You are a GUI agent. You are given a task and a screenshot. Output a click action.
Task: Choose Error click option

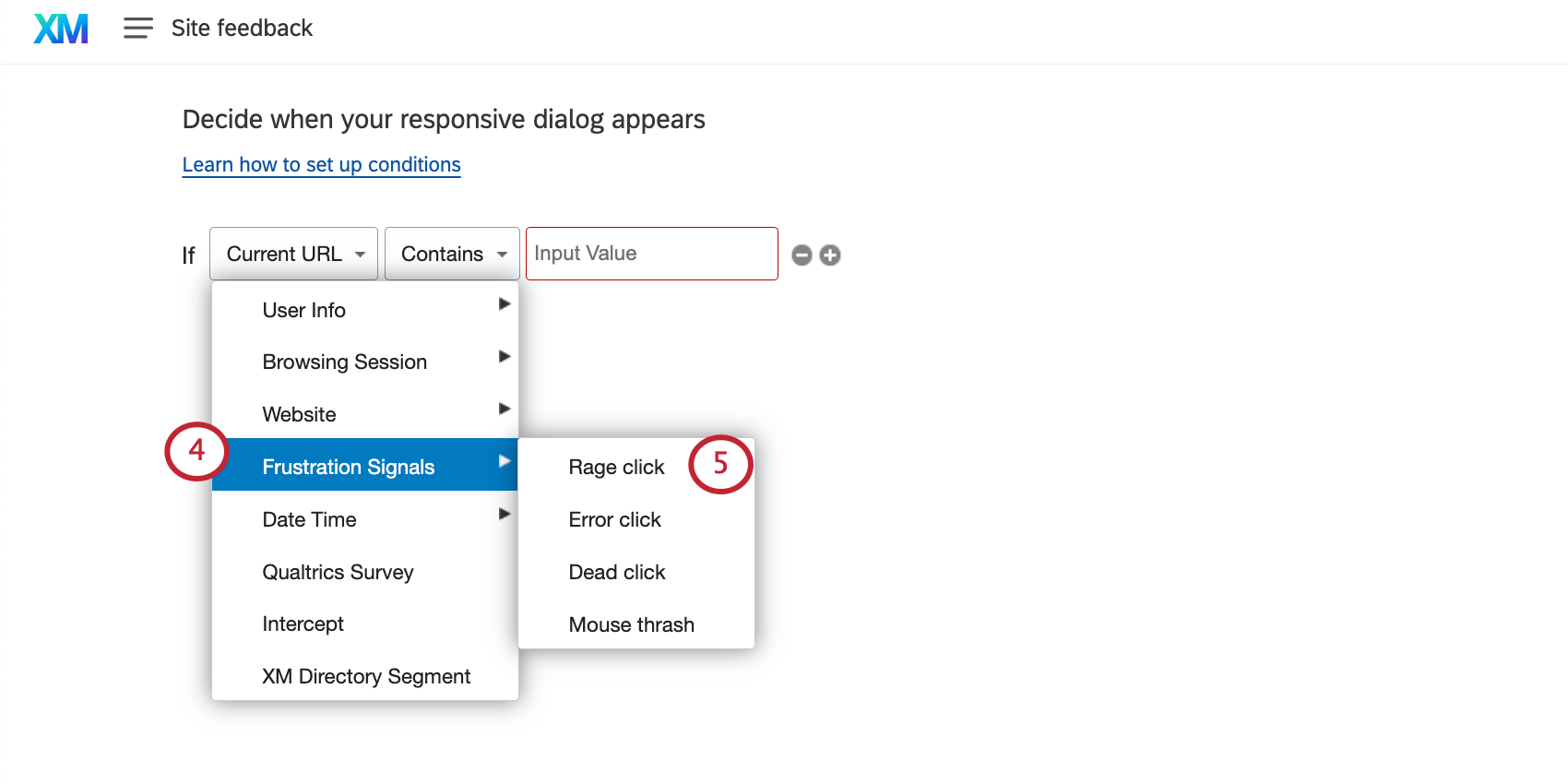tap(614, 520)
